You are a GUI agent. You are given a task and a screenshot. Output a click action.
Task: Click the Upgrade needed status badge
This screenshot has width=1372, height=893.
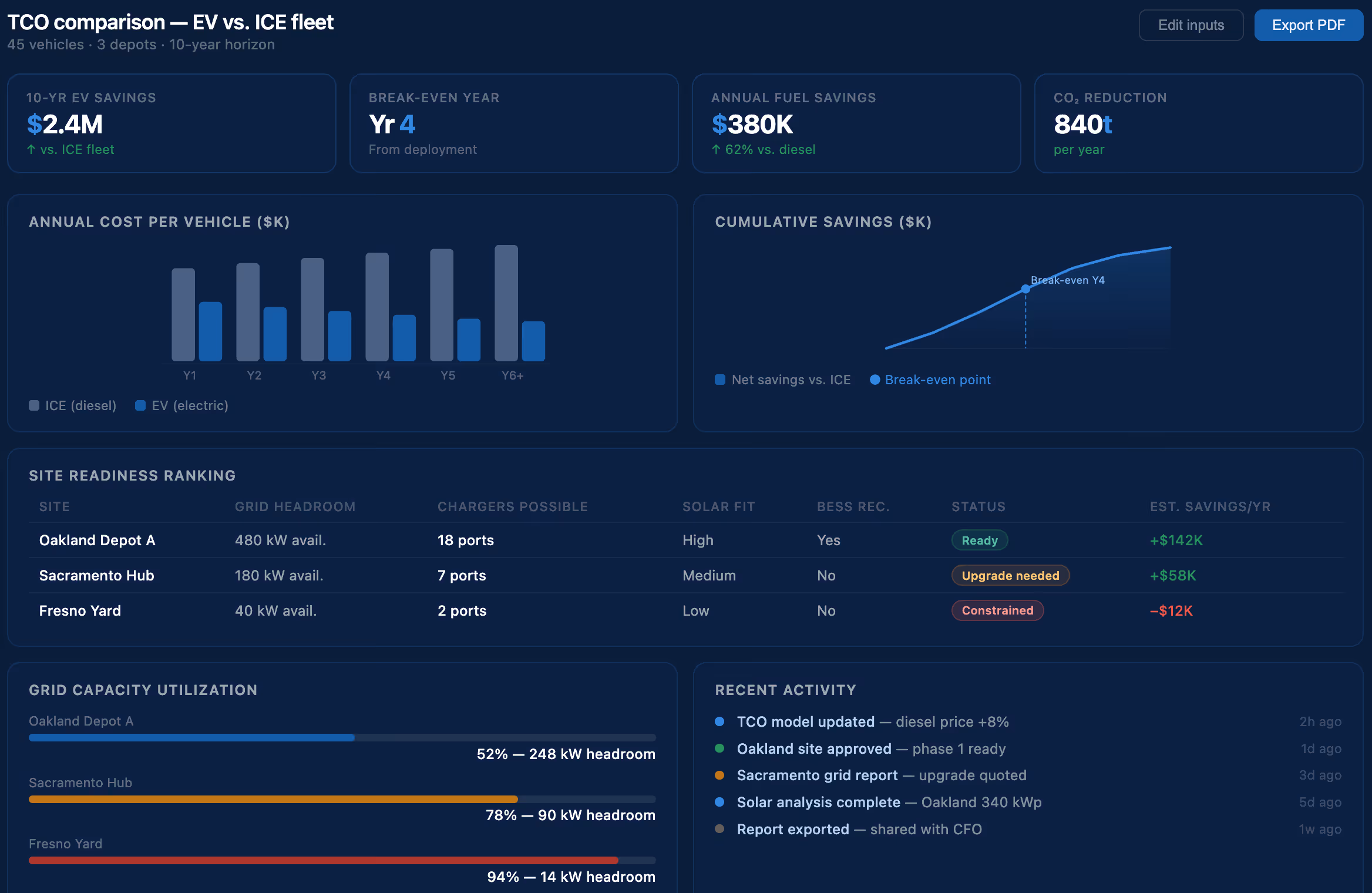click(x=1010, y=576)
